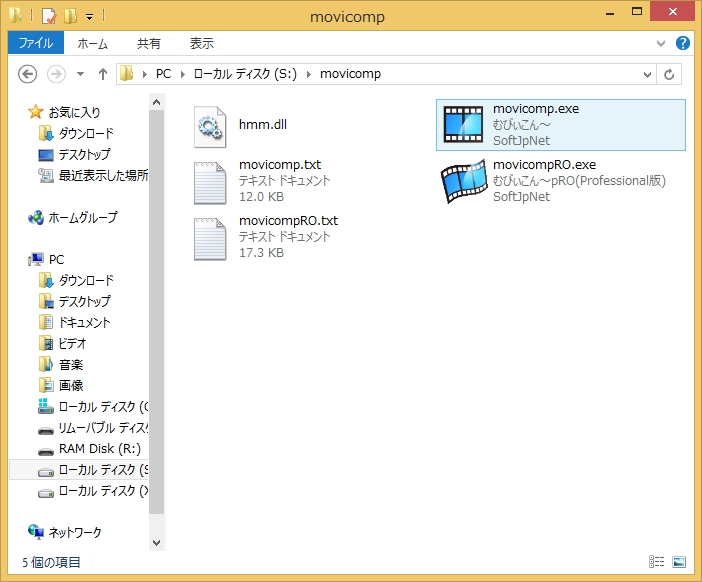
Task: Refresh the movicomp folder view
Action: click(669, 74)
